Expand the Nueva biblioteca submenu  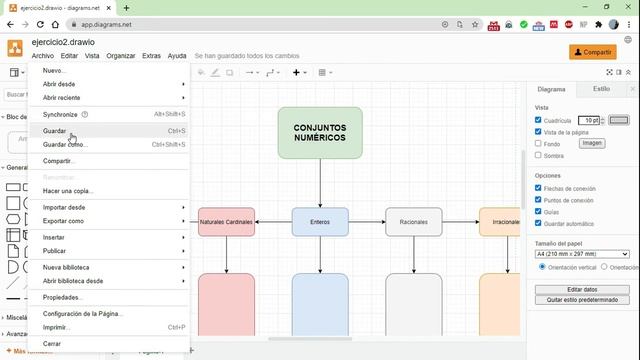coord(108,267)
